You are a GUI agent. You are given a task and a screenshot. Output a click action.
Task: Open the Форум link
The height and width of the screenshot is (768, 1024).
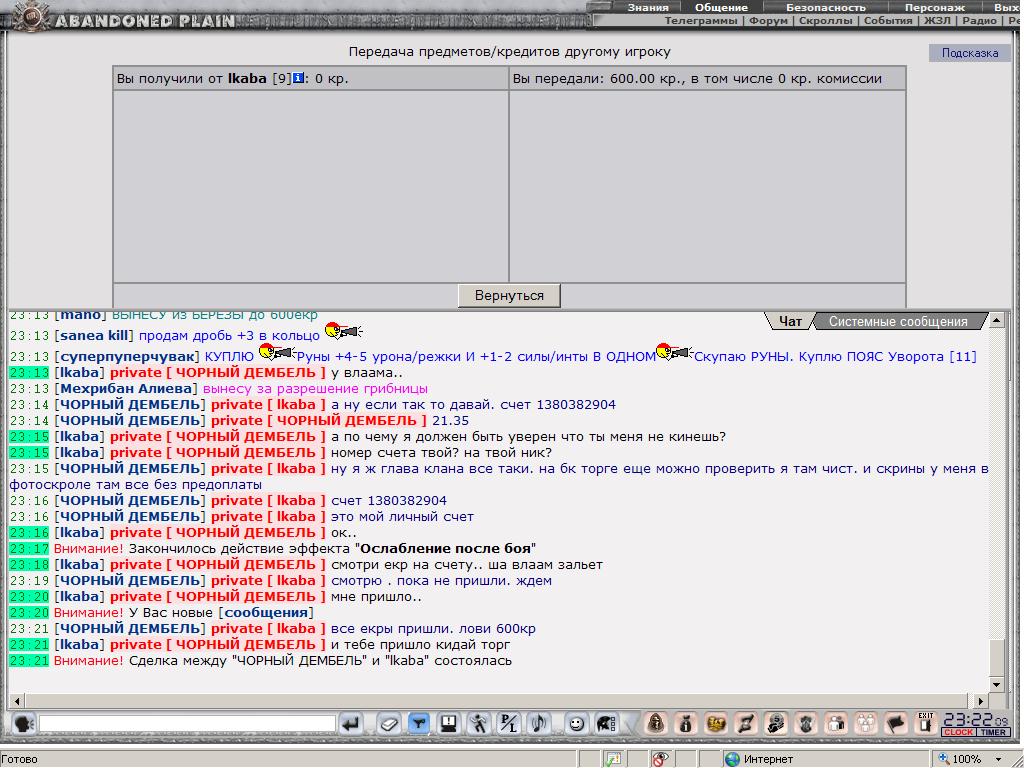pos(768,20)
